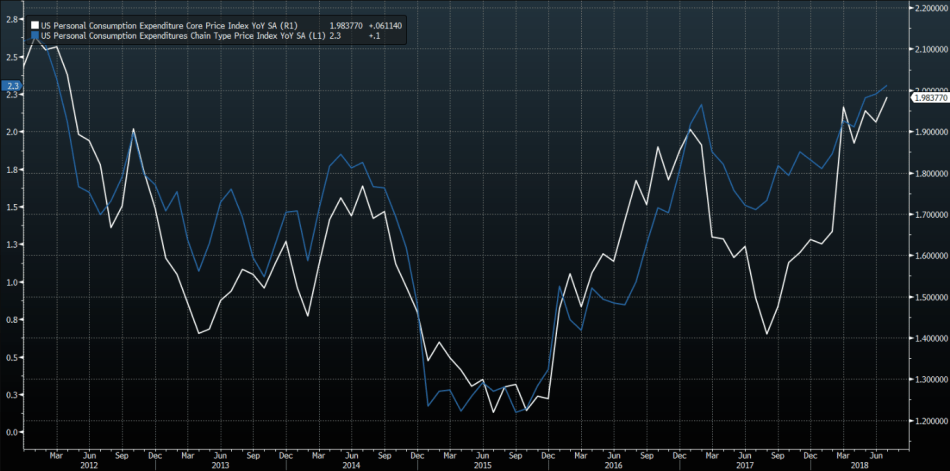
Task: Click the 2.200000 label on the right axis
Action: 931,8
